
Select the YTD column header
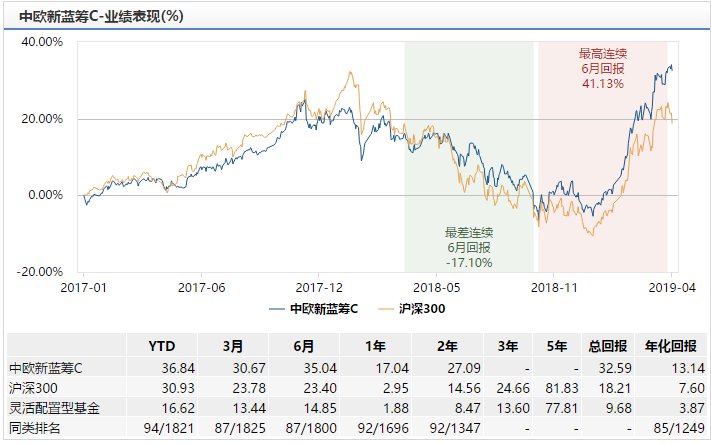pos(162,346)
